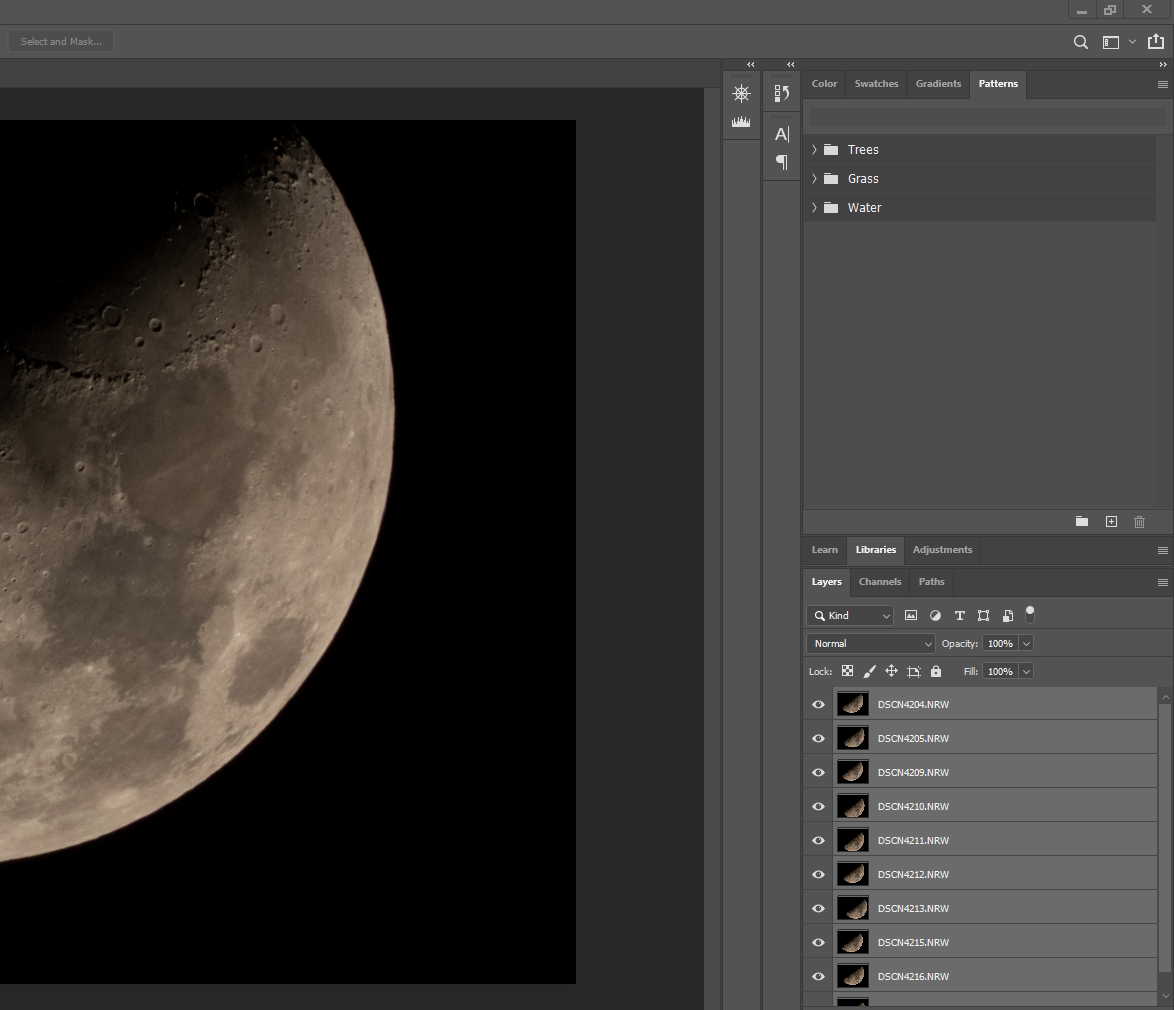
Task: Open the Paragraph panel icon
Action: (781, 162)
